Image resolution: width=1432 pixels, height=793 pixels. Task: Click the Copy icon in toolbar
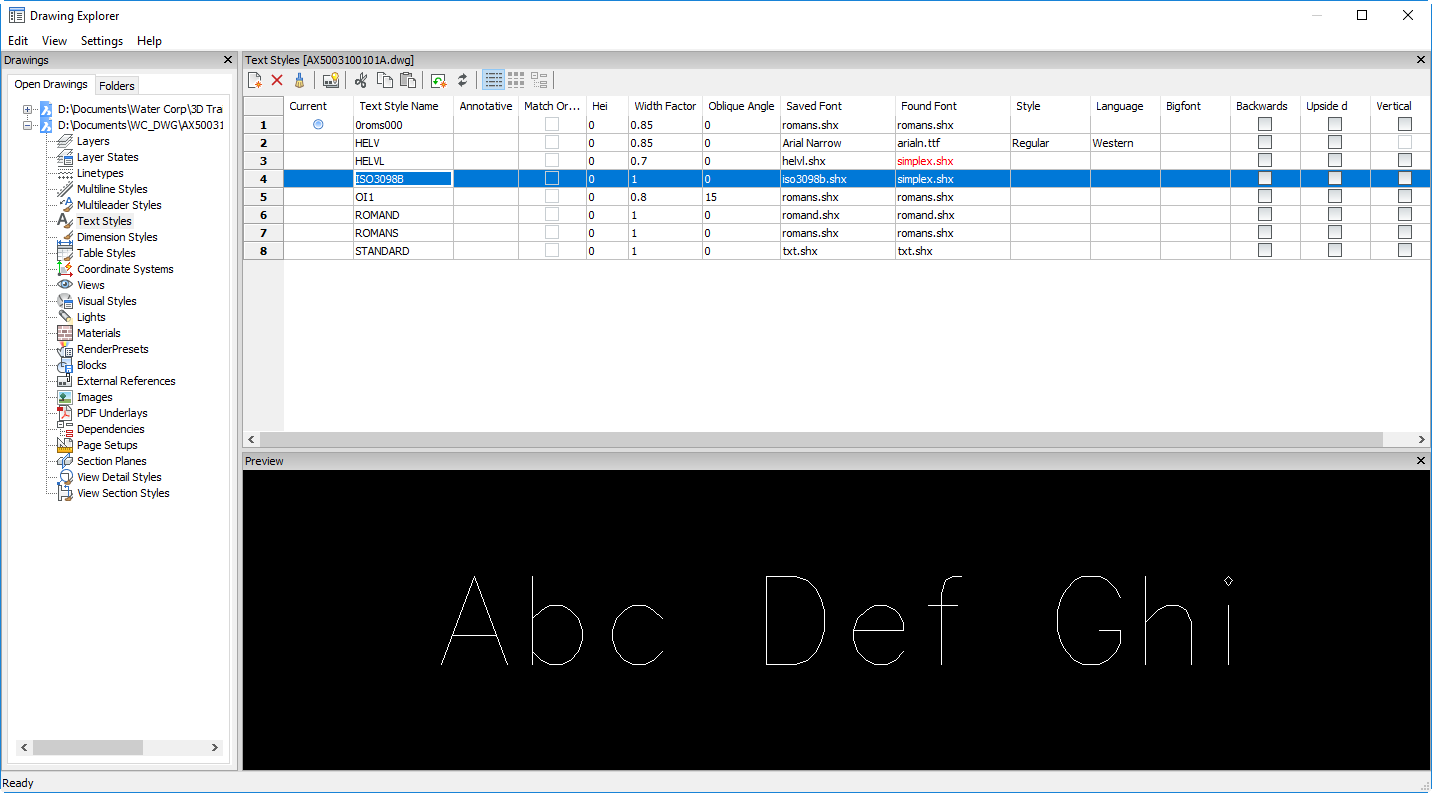tap(384, 80)
